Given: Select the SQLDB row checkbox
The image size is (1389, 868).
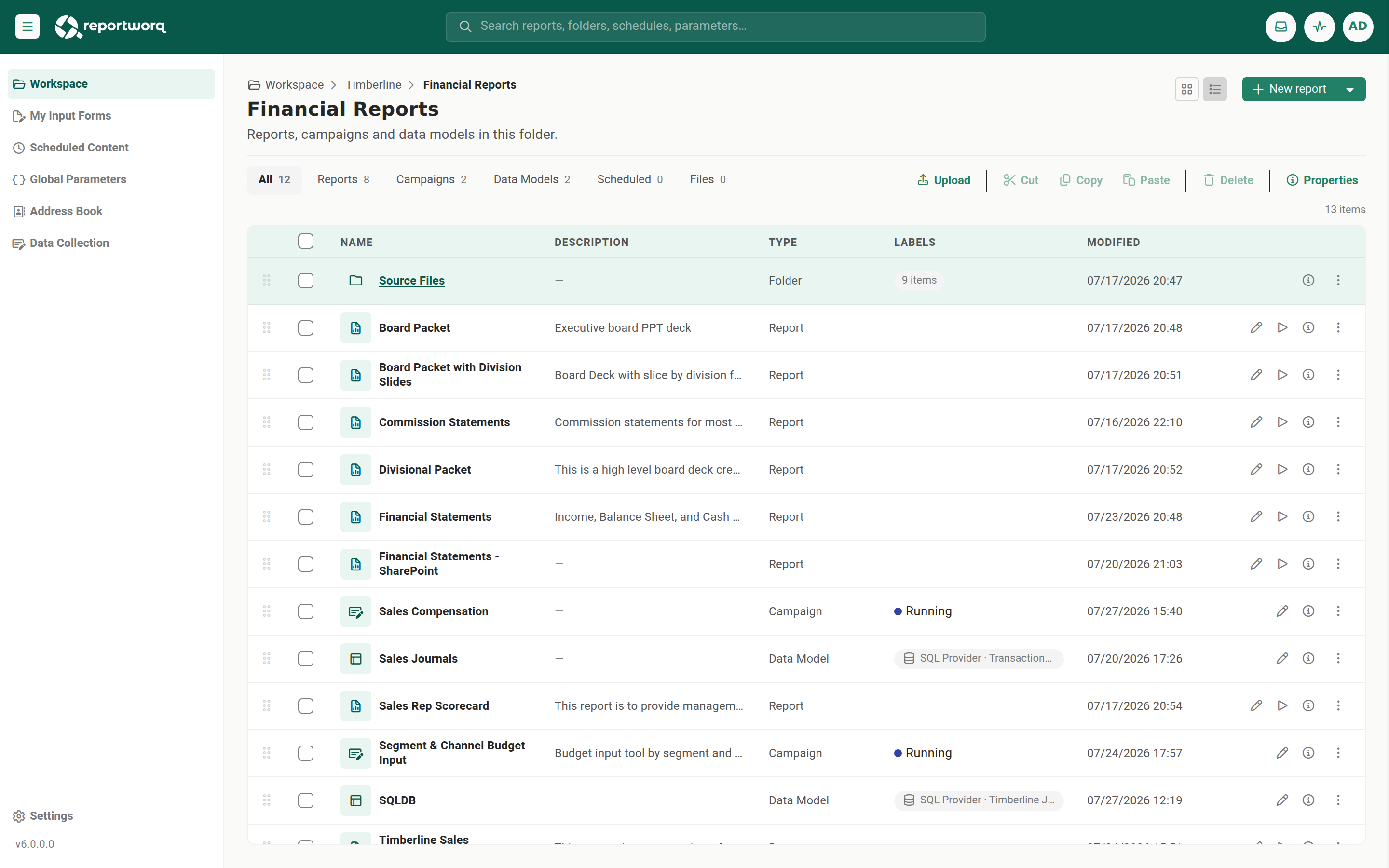Looking at the screenshot, I should point(305,800).
